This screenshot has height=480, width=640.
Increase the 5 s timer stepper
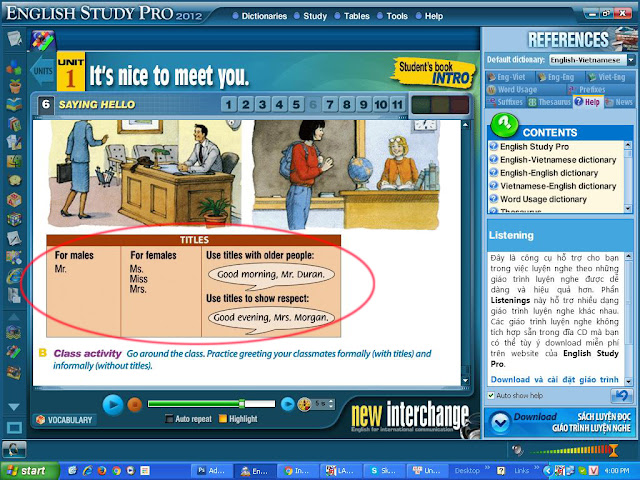[x=331, y=401]
